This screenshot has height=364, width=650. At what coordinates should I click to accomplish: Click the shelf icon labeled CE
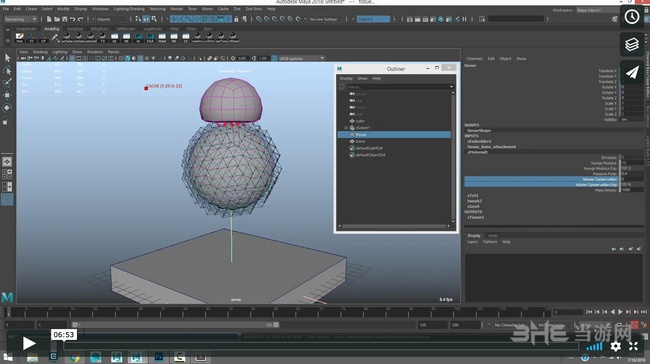tap(186, 38)
